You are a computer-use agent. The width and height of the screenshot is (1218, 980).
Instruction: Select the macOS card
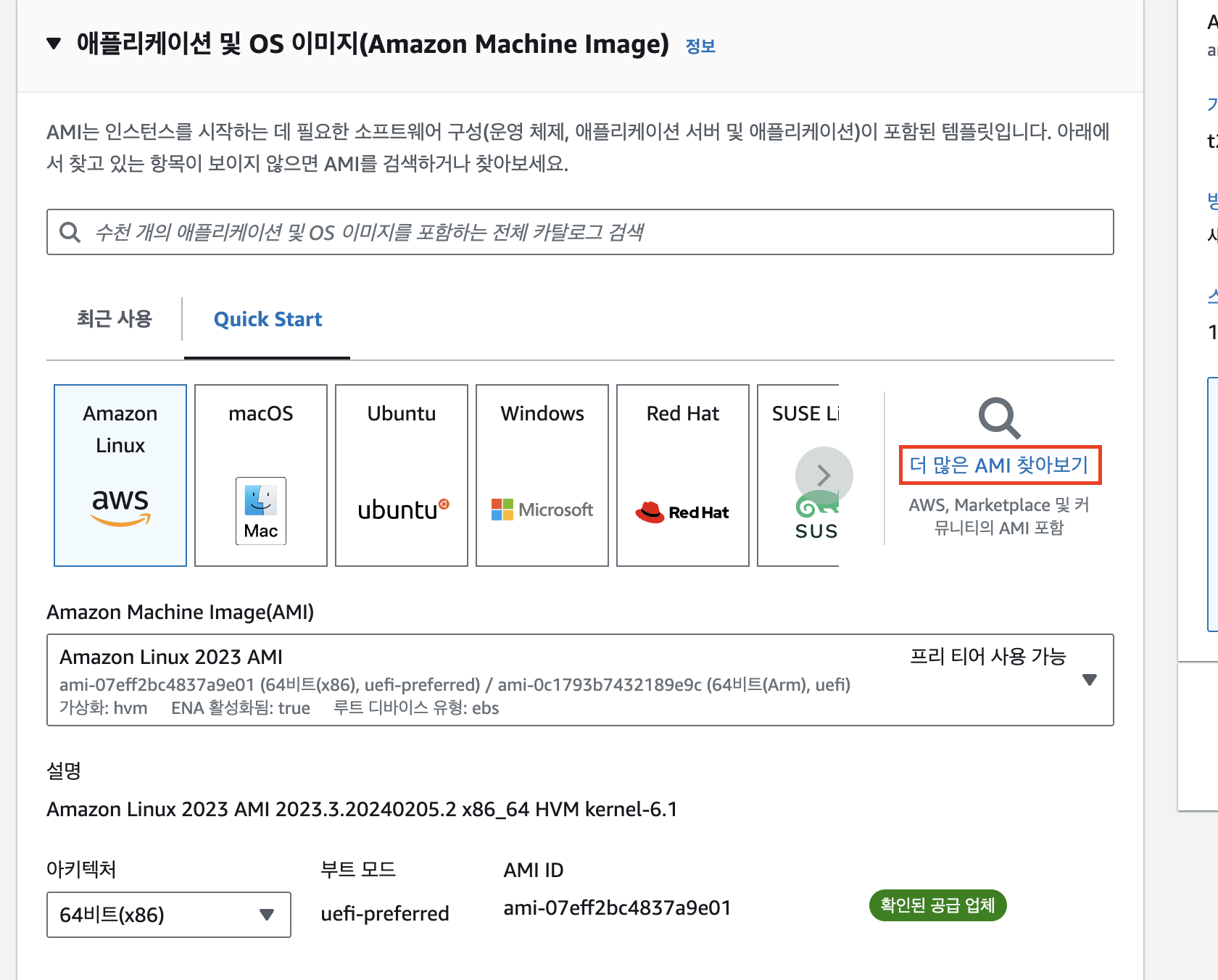pyautogui.click(x=261, y=476)
